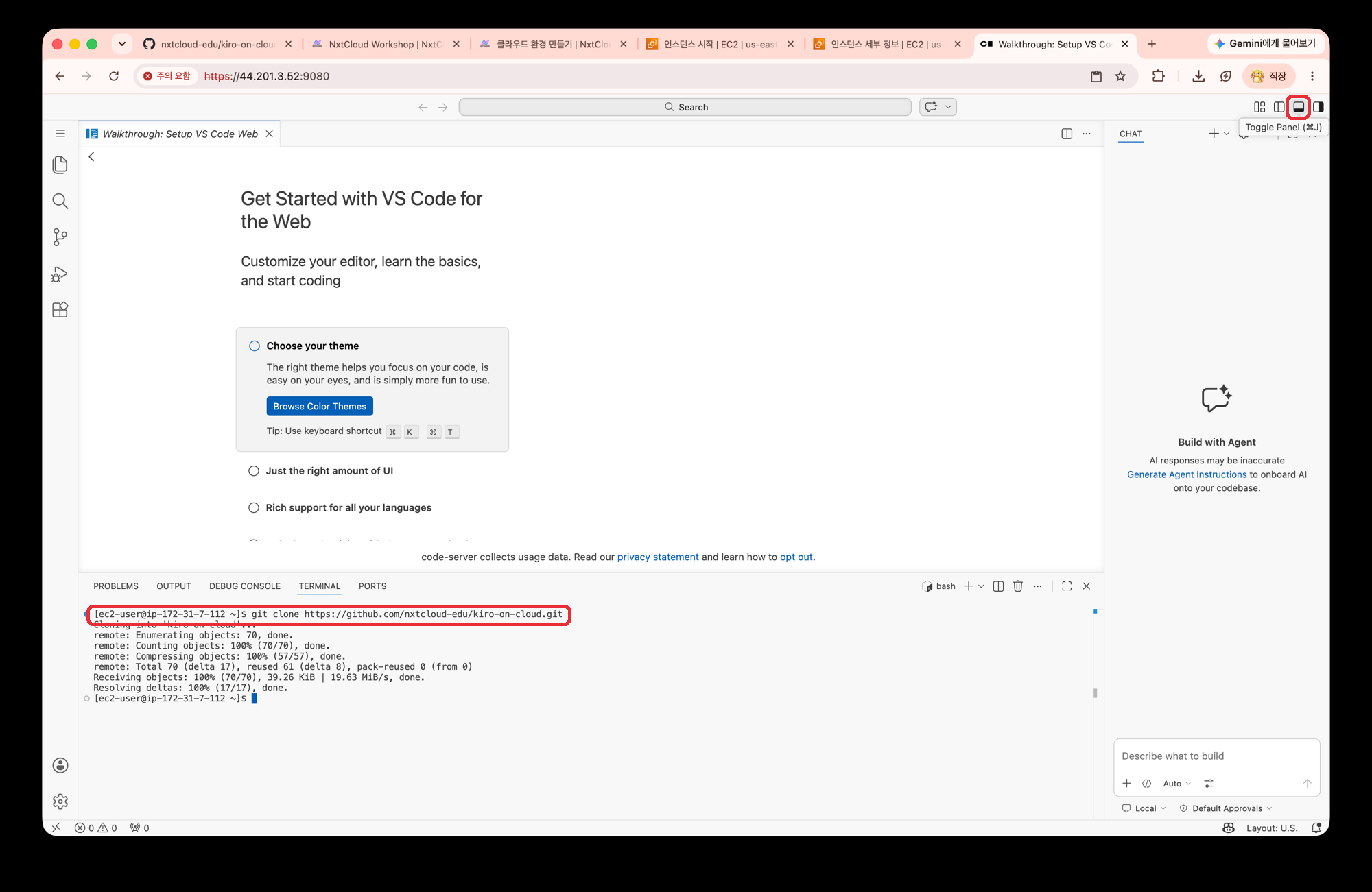Open errors and warnings count in status bar
This screenshot has width=1372, height=892.
pyautogui.click(x=96, y=828)
